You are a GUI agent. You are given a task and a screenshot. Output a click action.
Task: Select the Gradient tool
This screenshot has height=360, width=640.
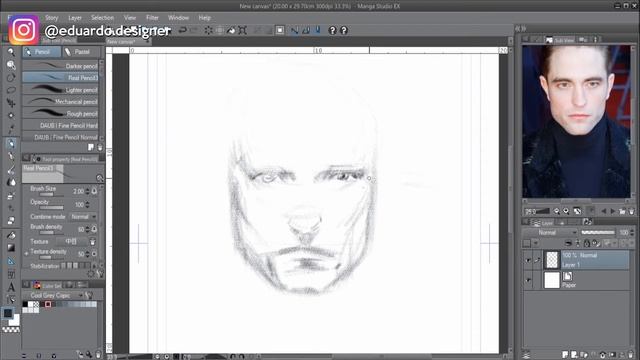tap(11, 248)
